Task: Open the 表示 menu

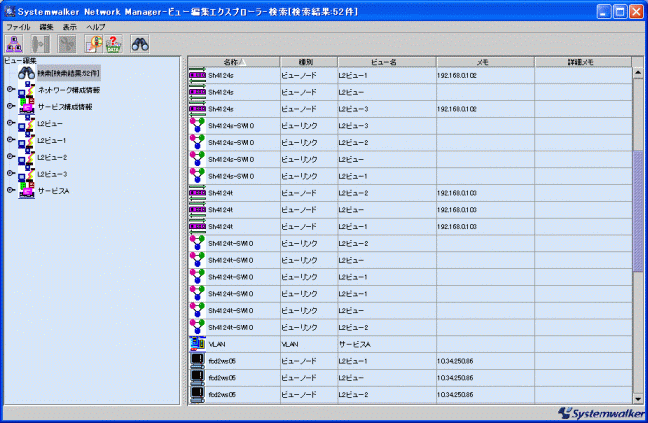Action: tap(69, 26)
